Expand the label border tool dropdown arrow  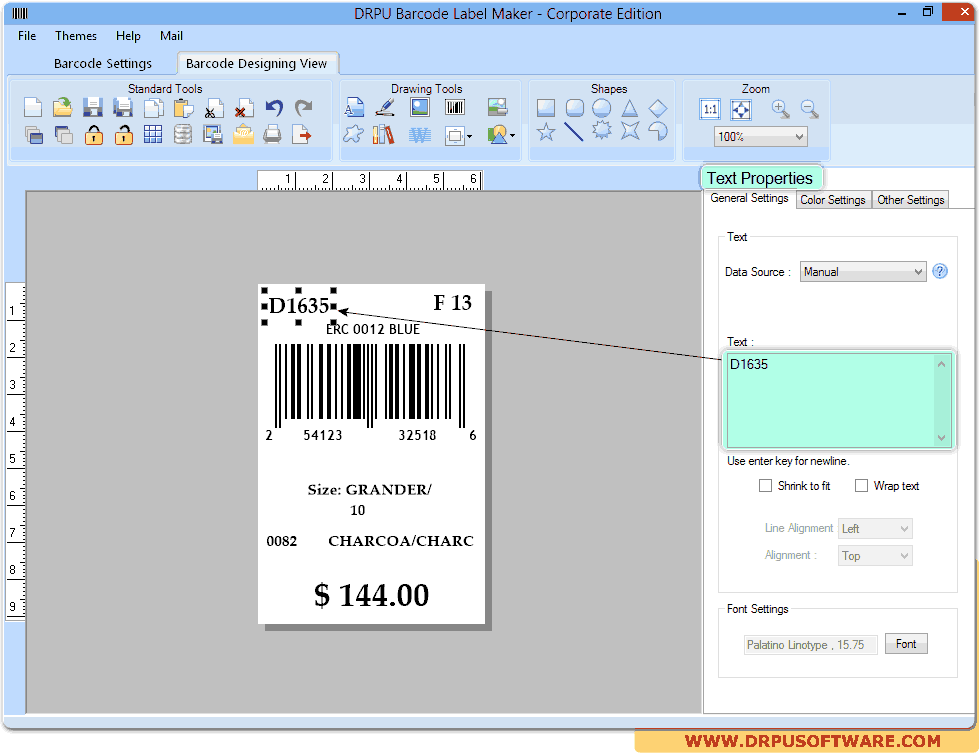point(470,136)
